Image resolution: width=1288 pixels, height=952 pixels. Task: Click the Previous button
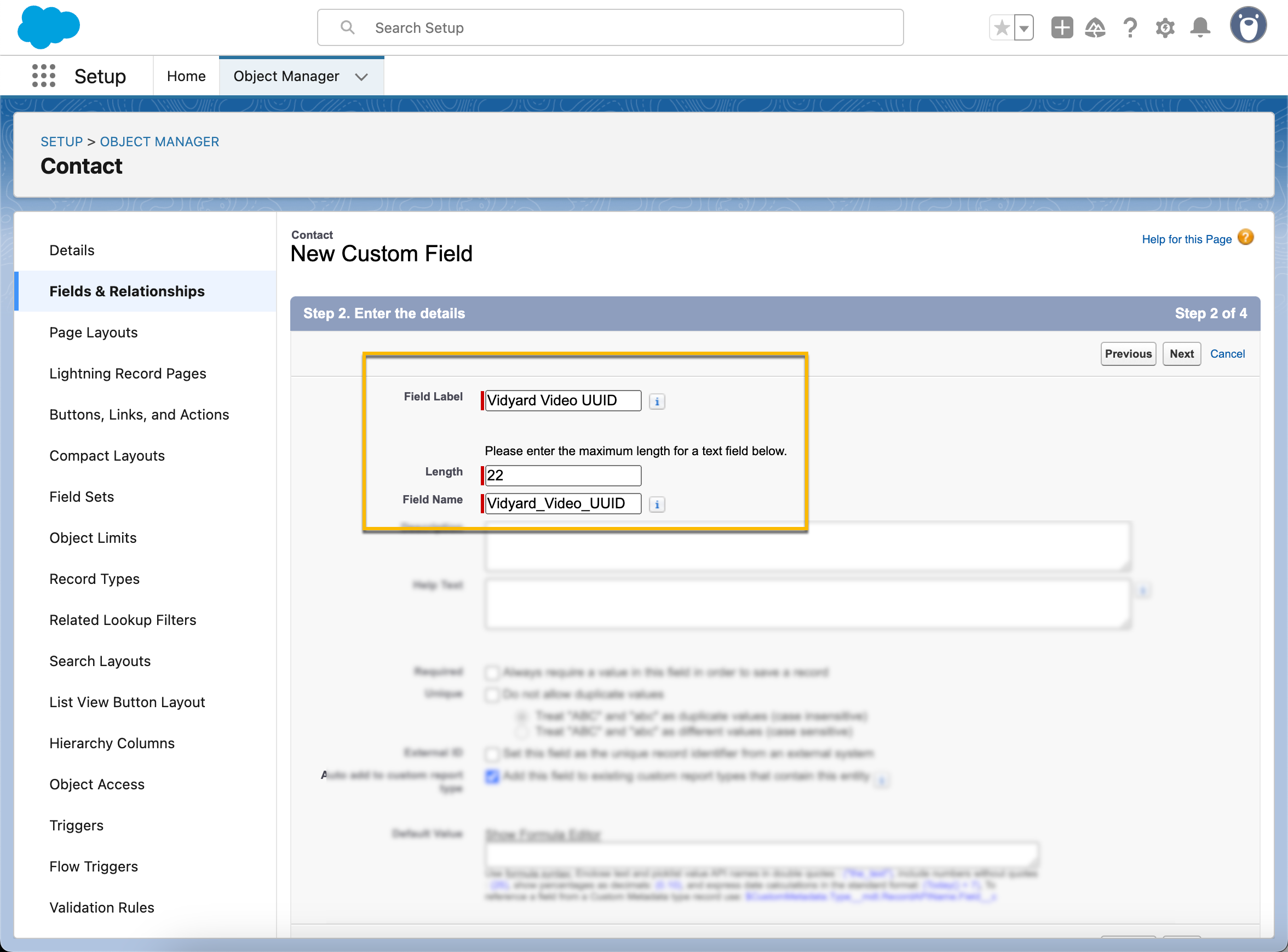coord(1128,354)
